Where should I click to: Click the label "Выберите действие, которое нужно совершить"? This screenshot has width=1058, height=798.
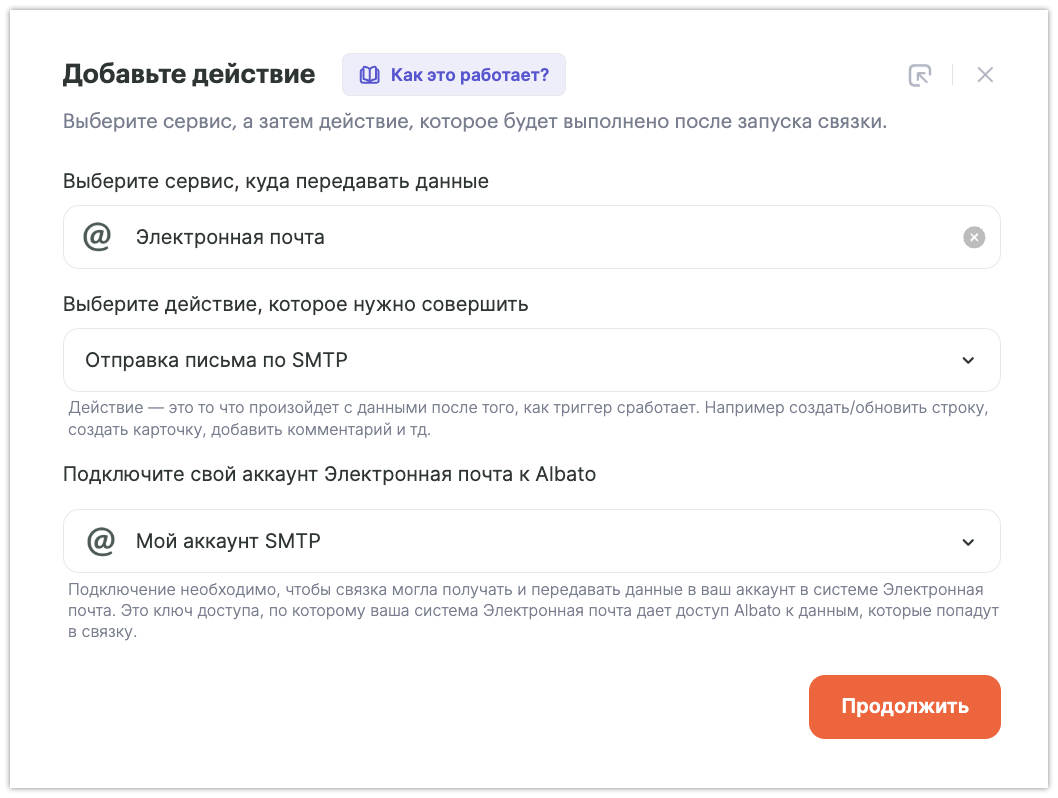click(296, 304)
